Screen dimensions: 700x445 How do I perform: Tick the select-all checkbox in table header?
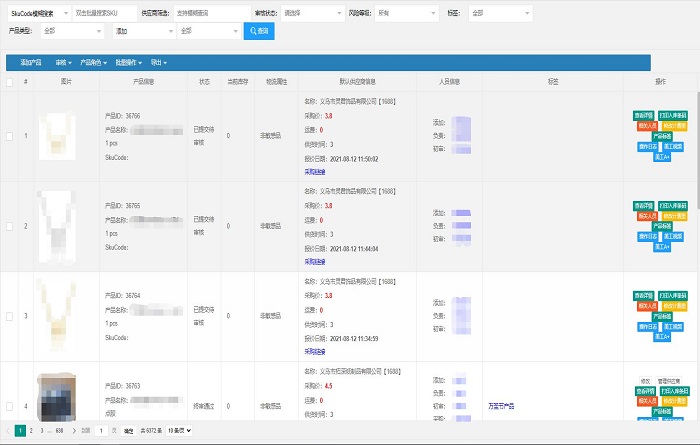[x=9, y=82]
